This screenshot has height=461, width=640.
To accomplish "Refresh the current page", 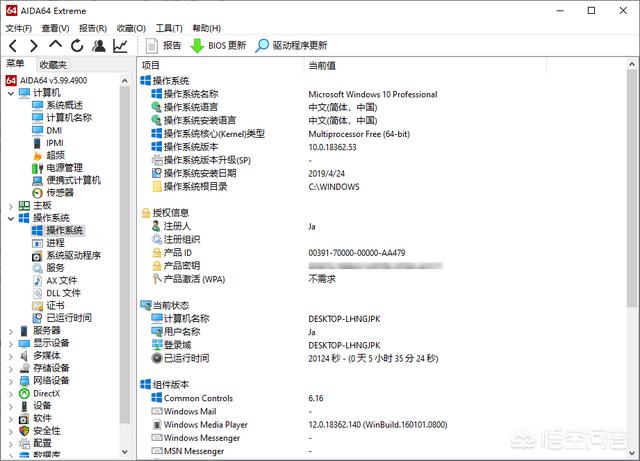I will pyautogui.click(x=77, y=46).
